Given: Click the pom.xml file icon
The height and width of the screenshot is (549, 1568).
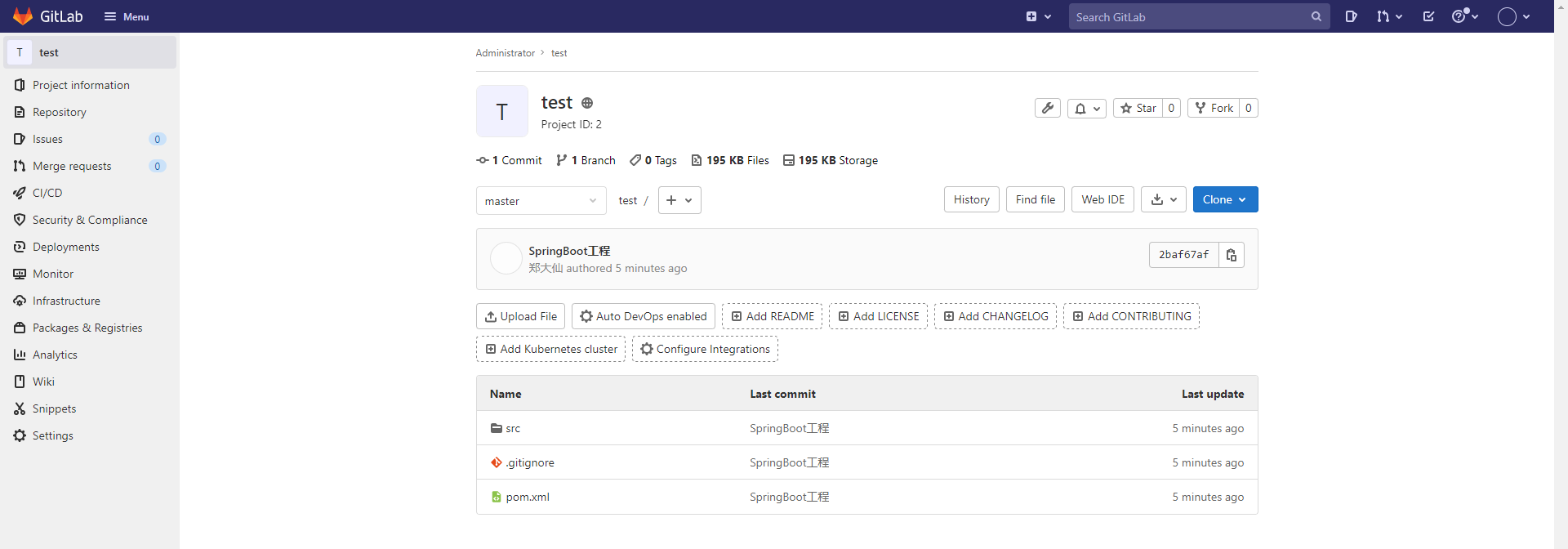Looking at the screenshot, I should point(496,497).
